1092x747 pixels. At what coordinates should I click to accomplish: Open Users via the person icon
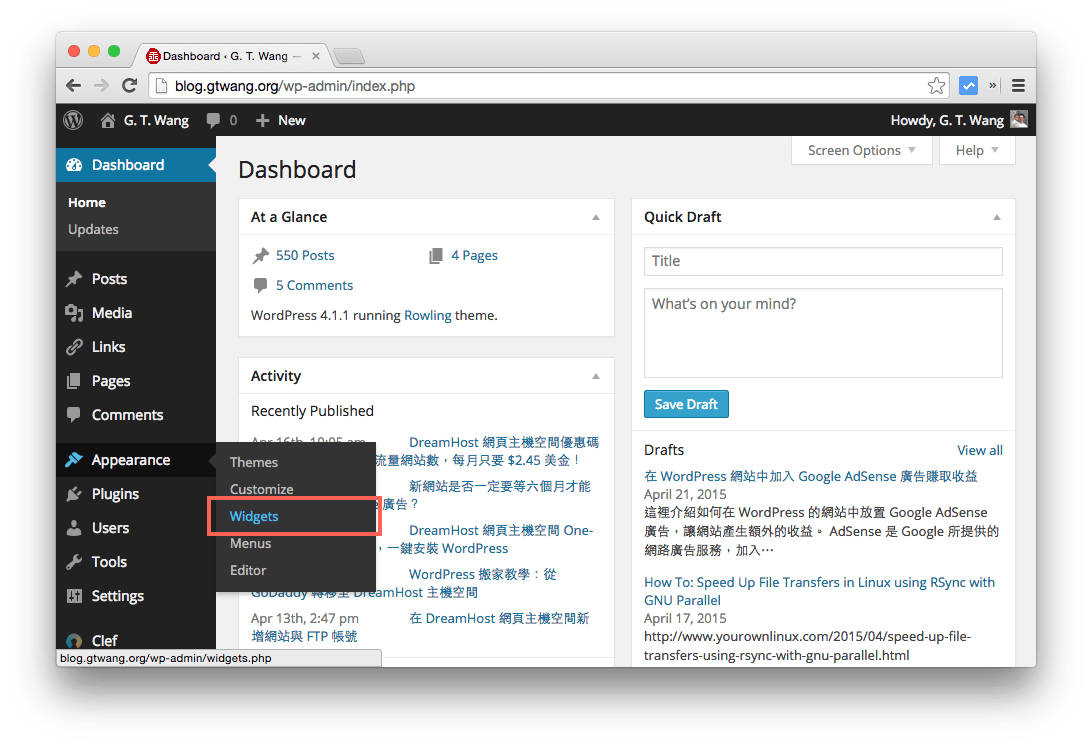72,528
